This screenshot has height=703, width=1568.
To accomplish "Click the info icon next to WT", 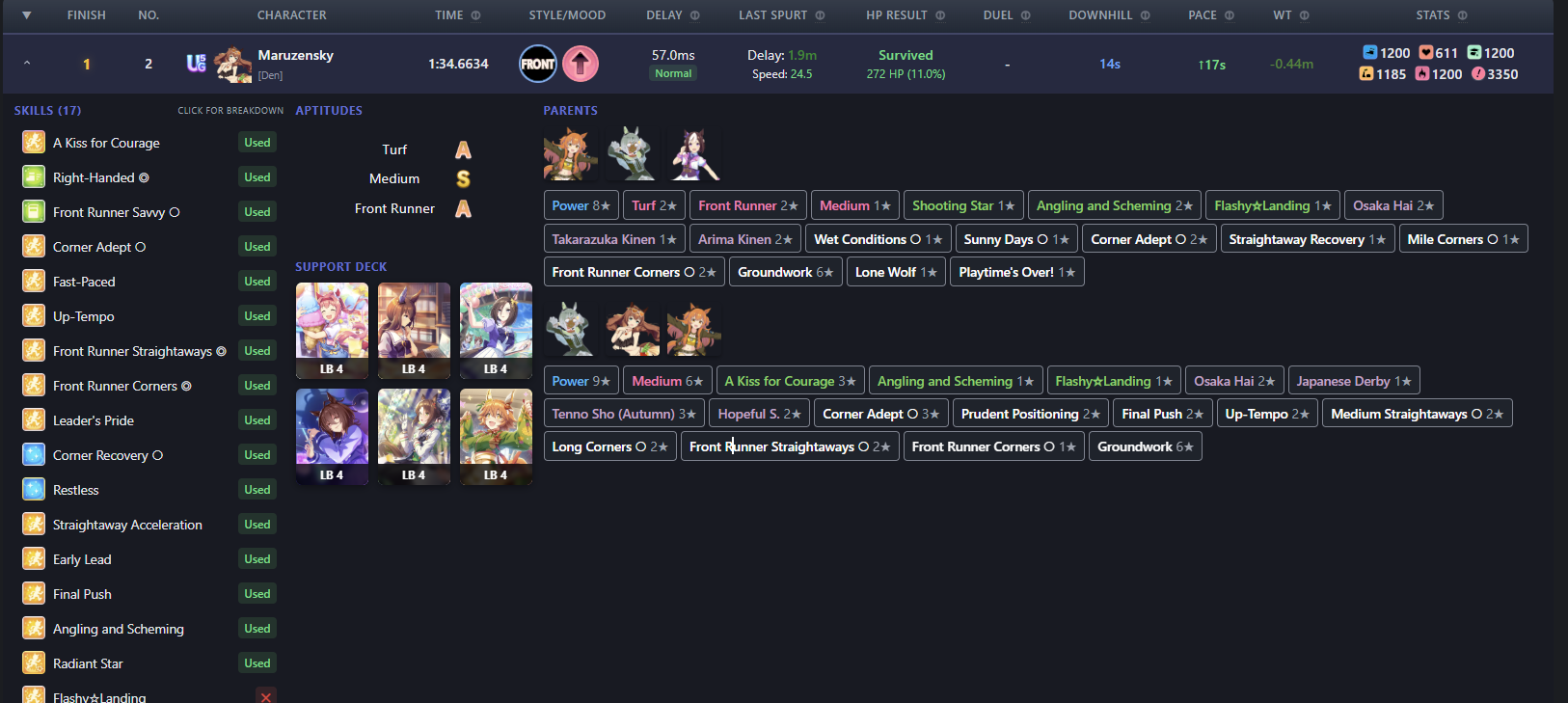I will point(1305,15).
